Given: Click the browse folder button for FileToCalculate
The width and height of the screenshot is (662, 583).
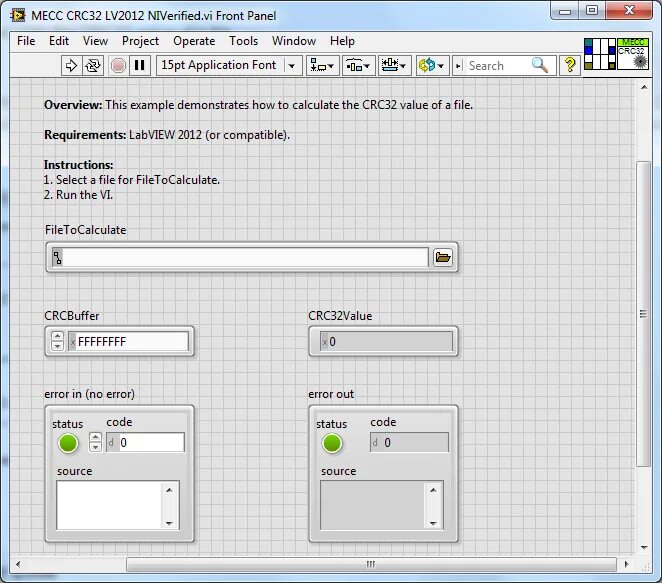Looking at the screenshot, I should (x=442, y=257).
